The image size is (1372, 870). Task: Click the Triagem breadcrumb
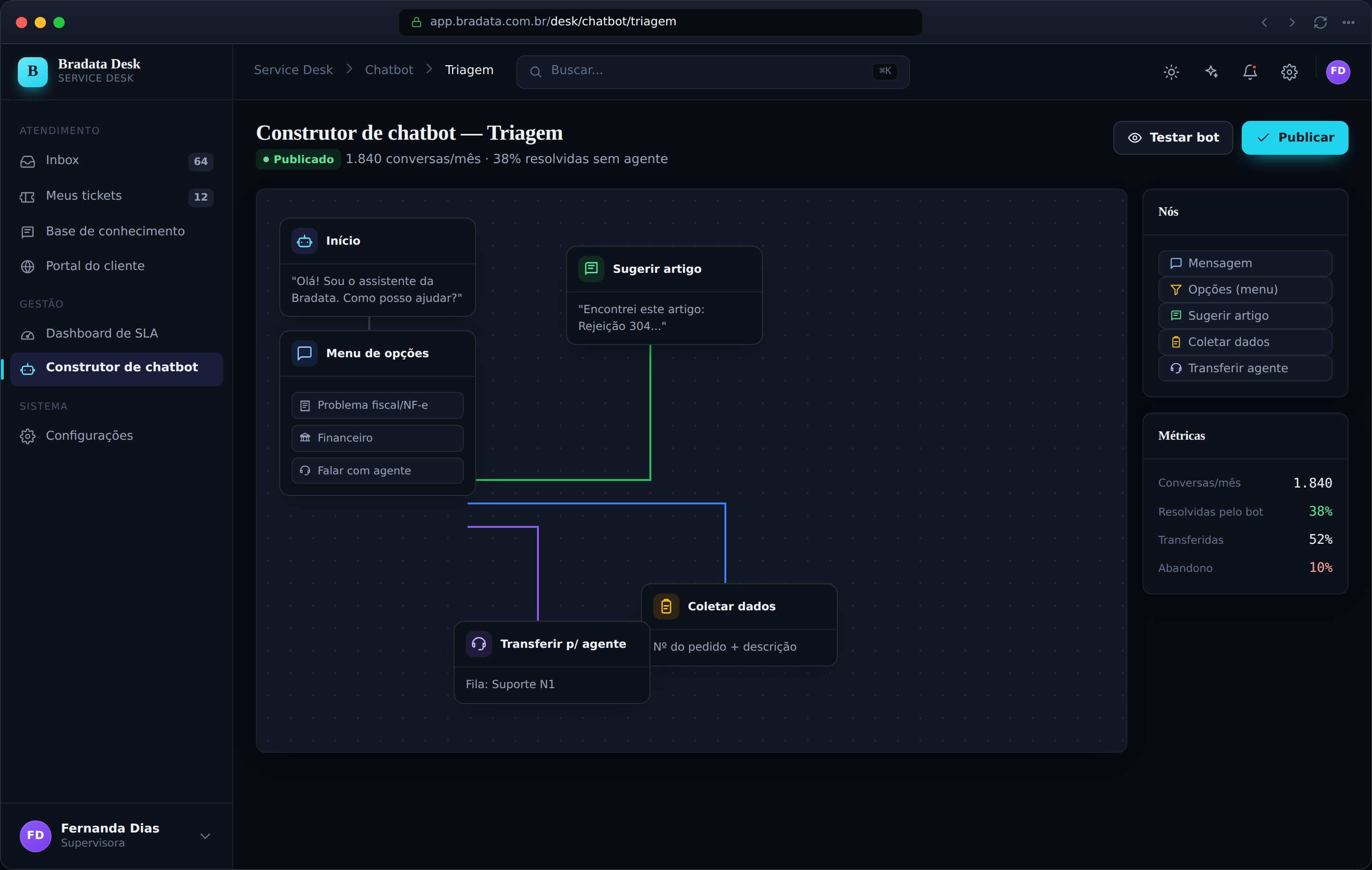[x=469, y=70]
